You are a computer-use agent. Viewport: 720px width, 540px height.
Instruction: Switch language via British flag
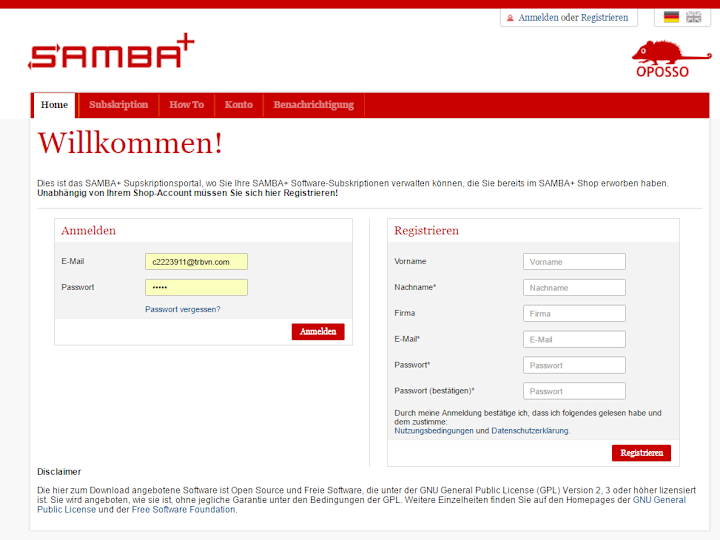[693, 17]
